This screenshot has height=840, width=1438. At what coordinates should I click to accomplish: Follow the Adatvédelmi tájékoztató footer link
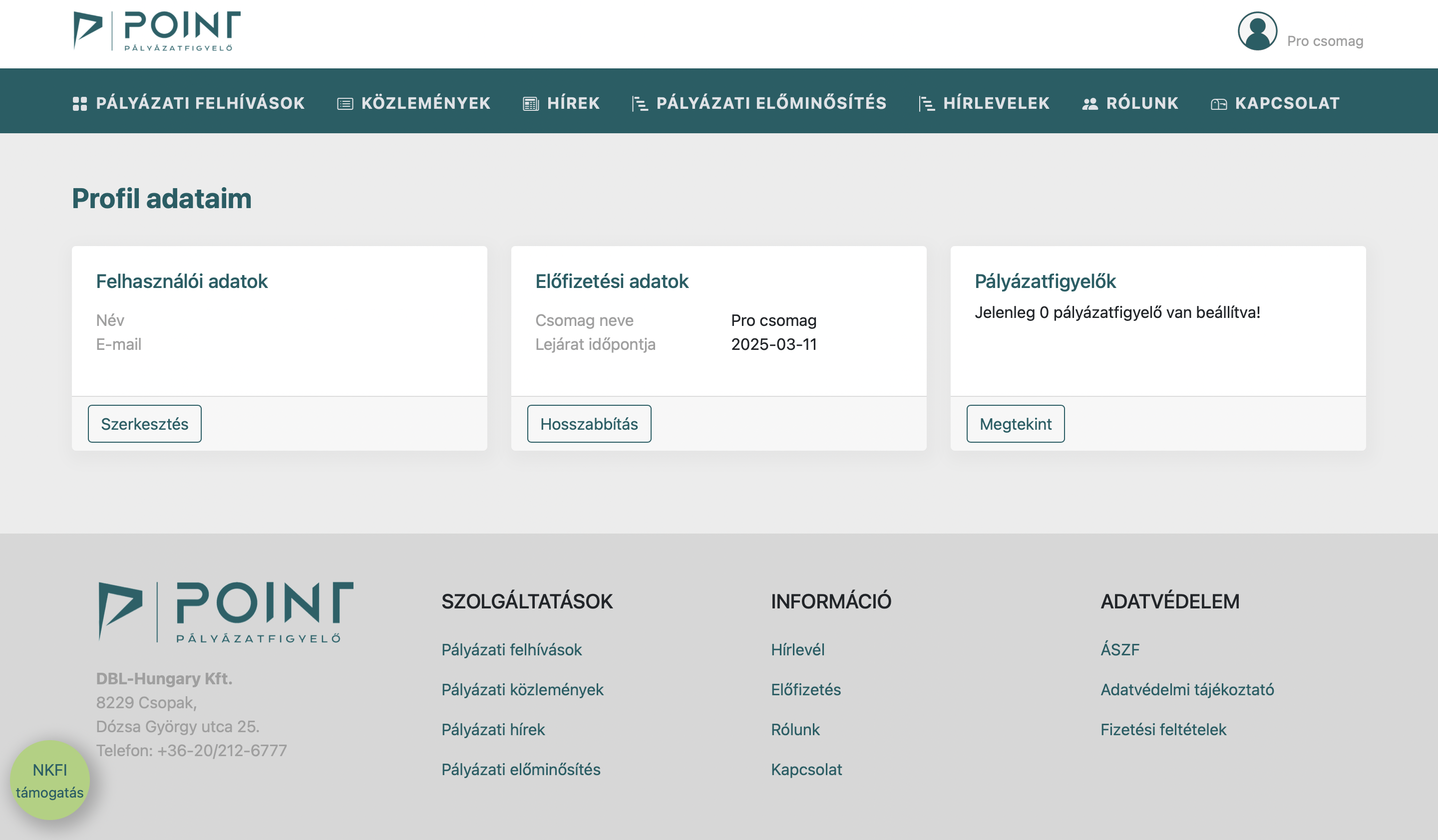[1187, 689]
